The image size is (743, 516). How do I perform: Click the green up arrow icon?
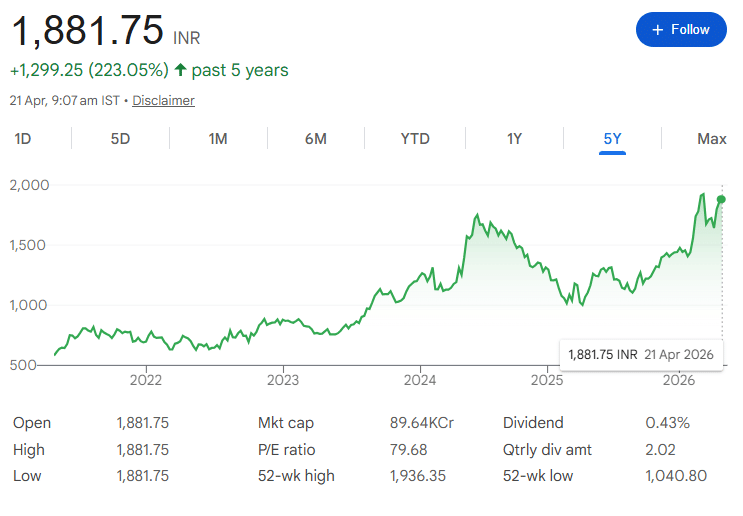pos(180,70)
